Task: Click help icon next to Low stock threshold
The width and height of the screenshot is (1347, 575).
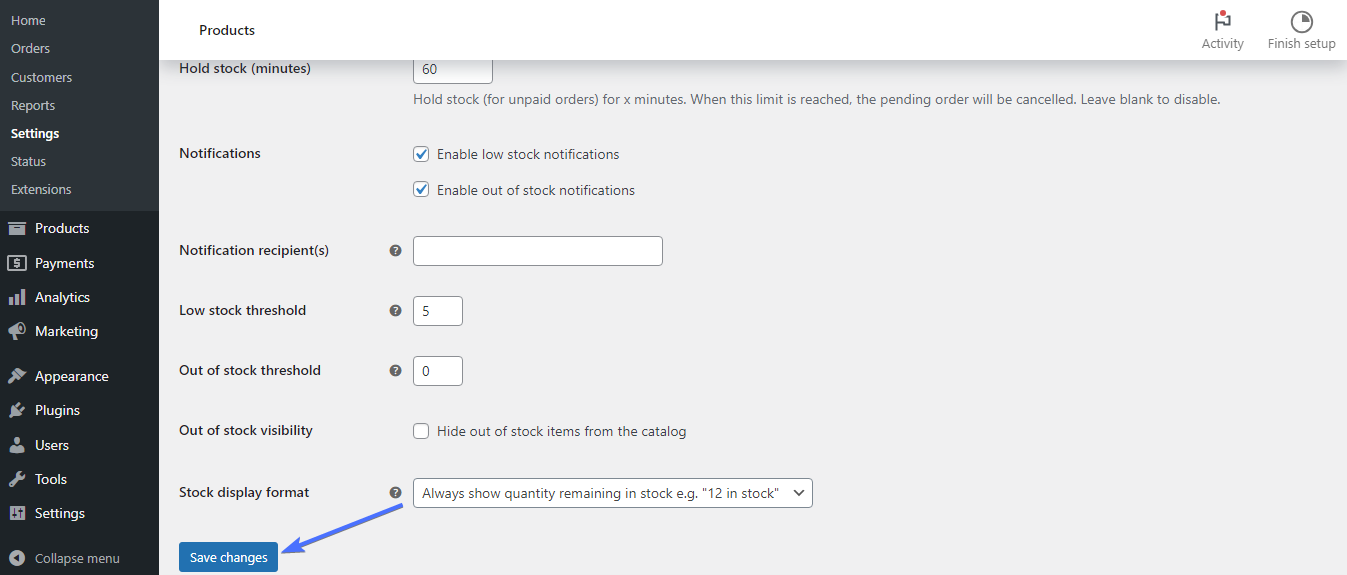Action: (395, 311)
